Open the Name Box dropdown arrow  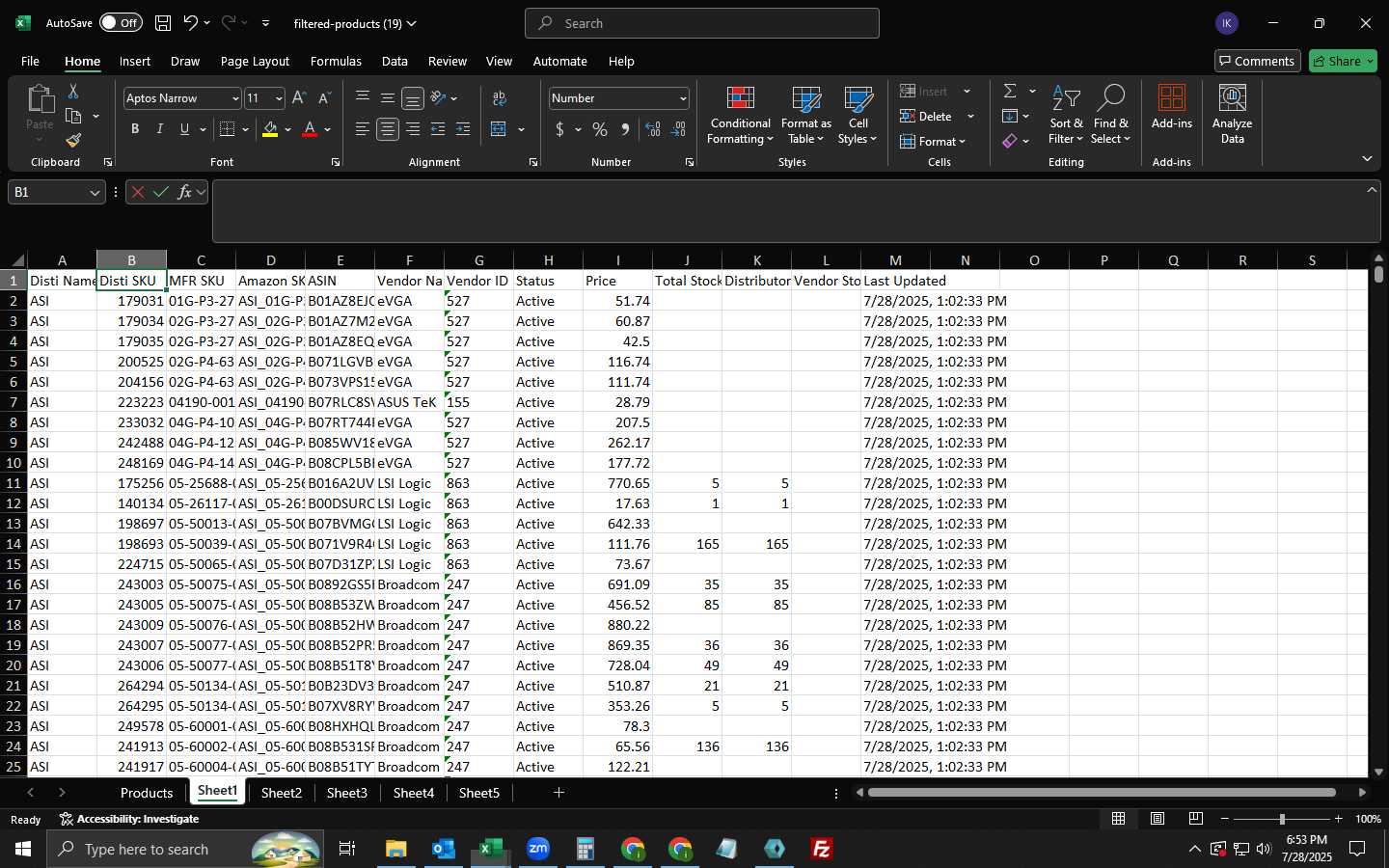coord(95,193)
